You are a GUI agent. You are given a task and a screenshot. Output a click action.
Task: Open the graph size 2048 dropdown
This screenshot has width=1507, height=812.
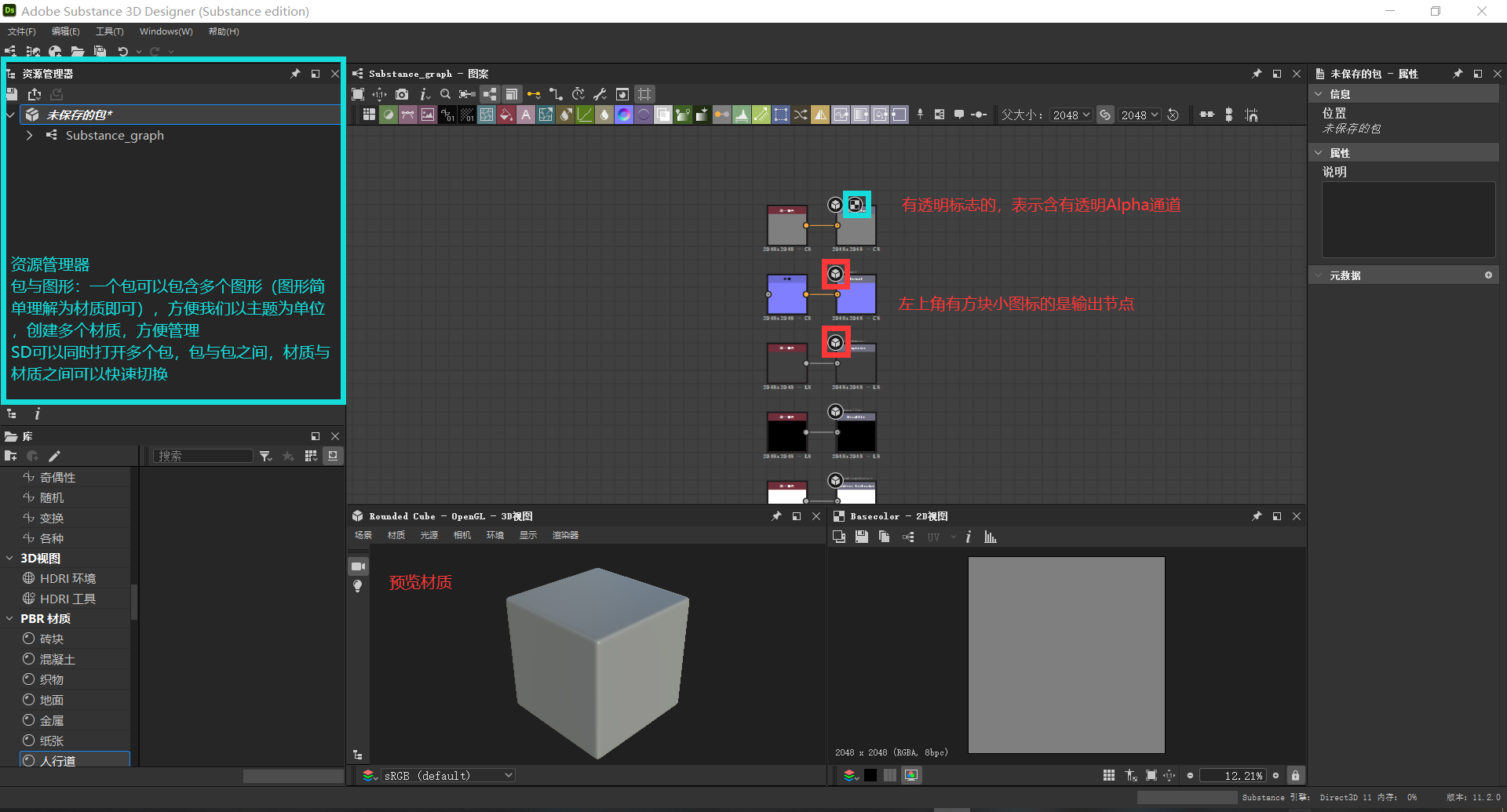[1071, 114]
